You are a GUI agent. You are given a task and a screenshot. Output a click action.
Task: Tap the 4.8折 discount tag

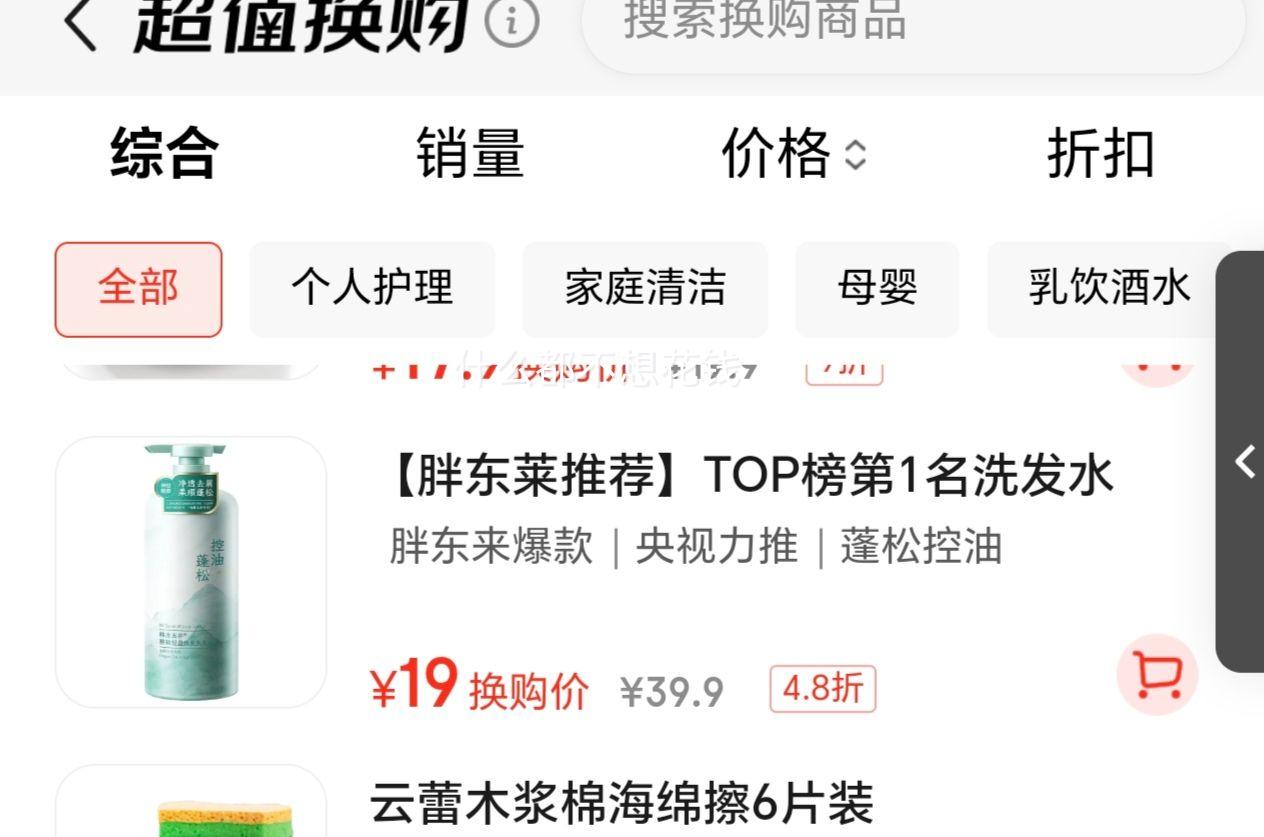[x=822, y=689]
